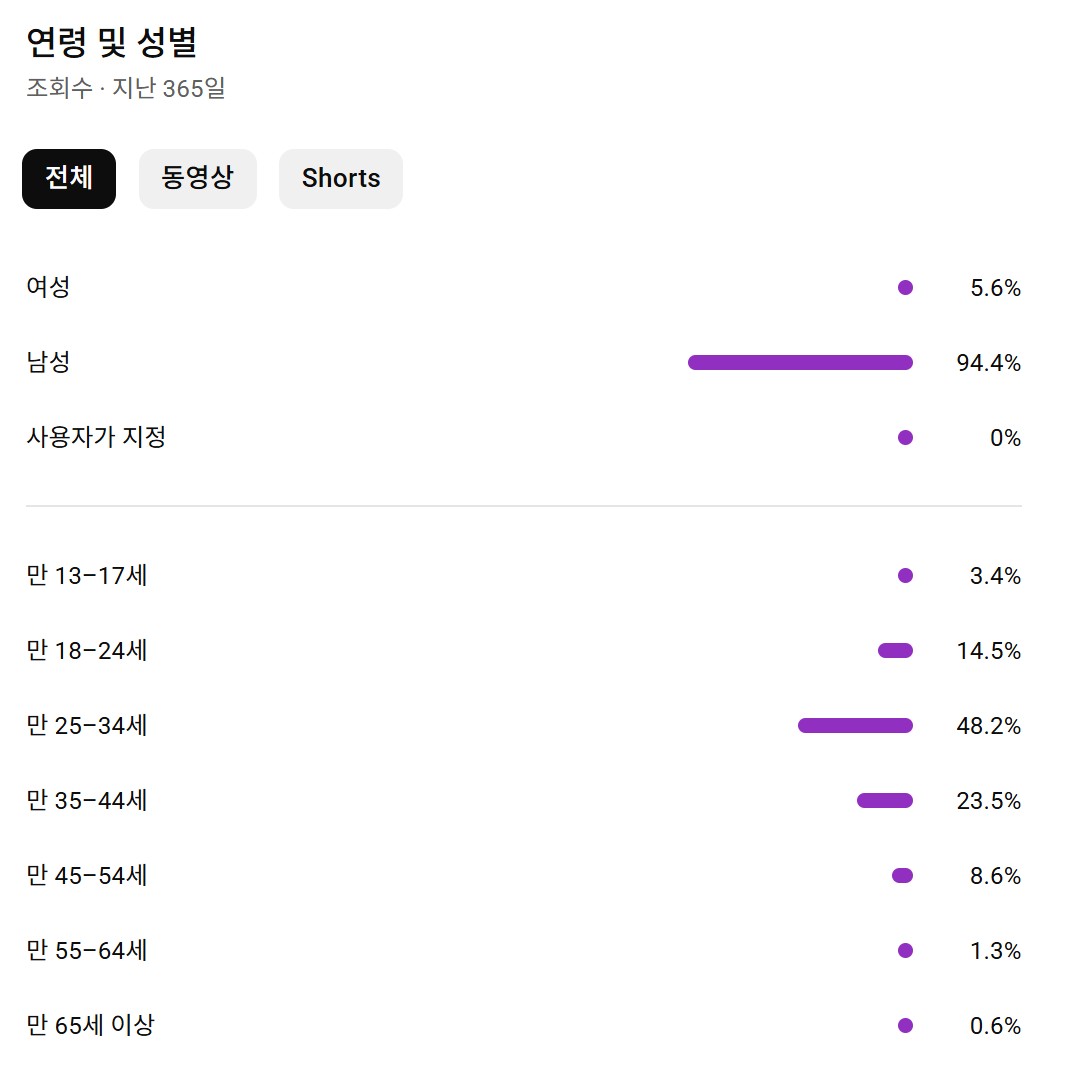
Task: Open the Shorts tab
Action: click(x=341, y=179)
